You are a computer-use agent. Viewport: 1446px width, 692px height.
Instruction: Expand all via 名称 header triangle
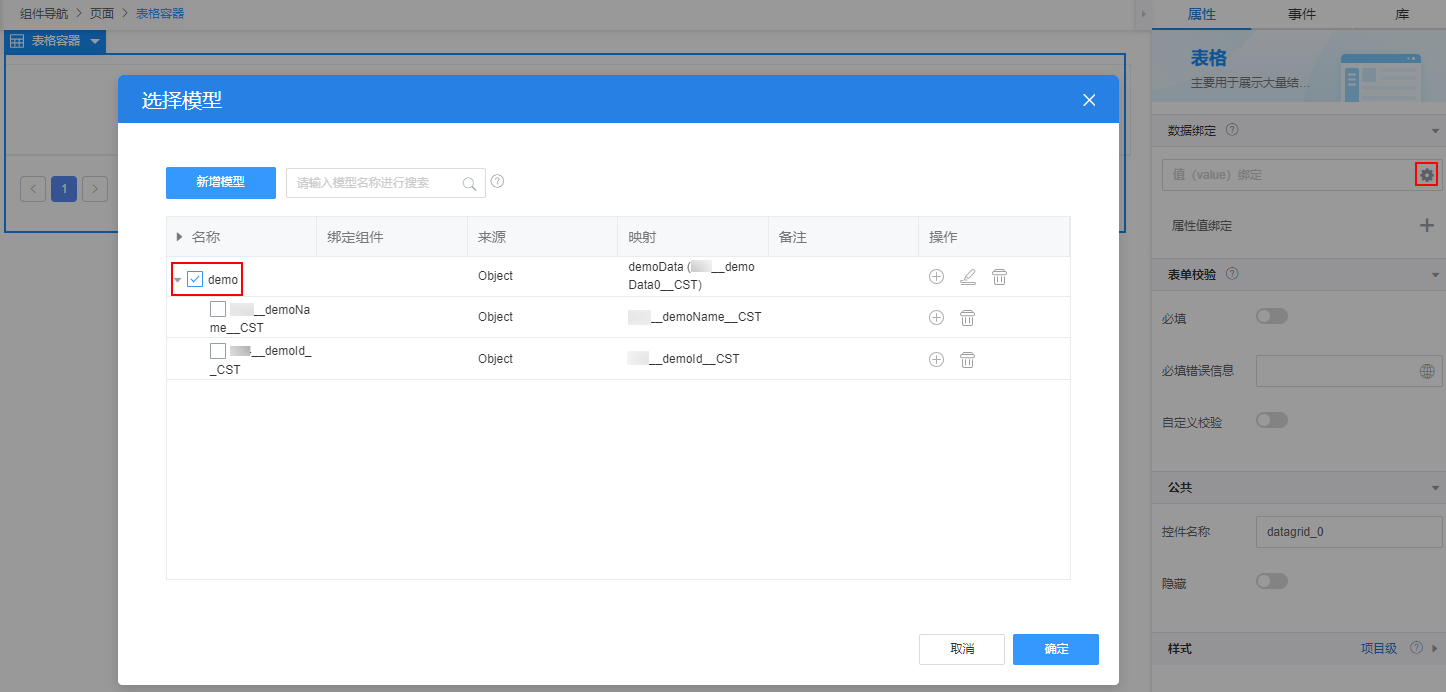(x=180, y=237)
